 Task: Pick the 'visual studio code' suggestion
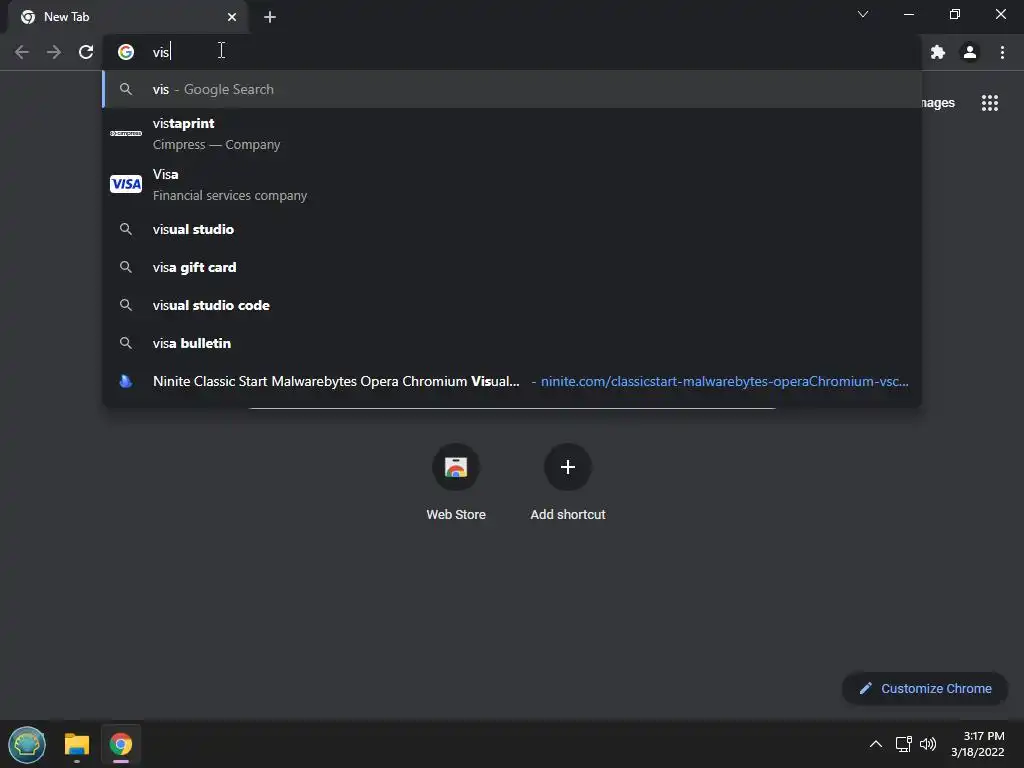(x=512, y=305)
